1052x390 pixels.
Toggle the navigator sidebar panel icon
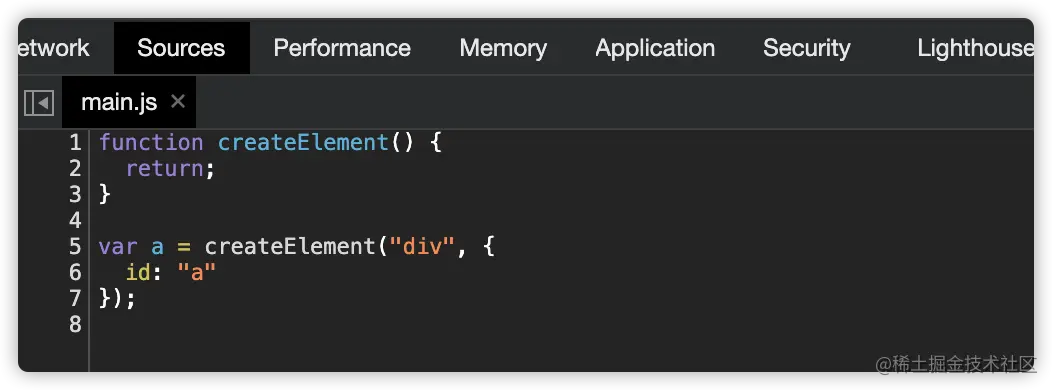(39, 103)
